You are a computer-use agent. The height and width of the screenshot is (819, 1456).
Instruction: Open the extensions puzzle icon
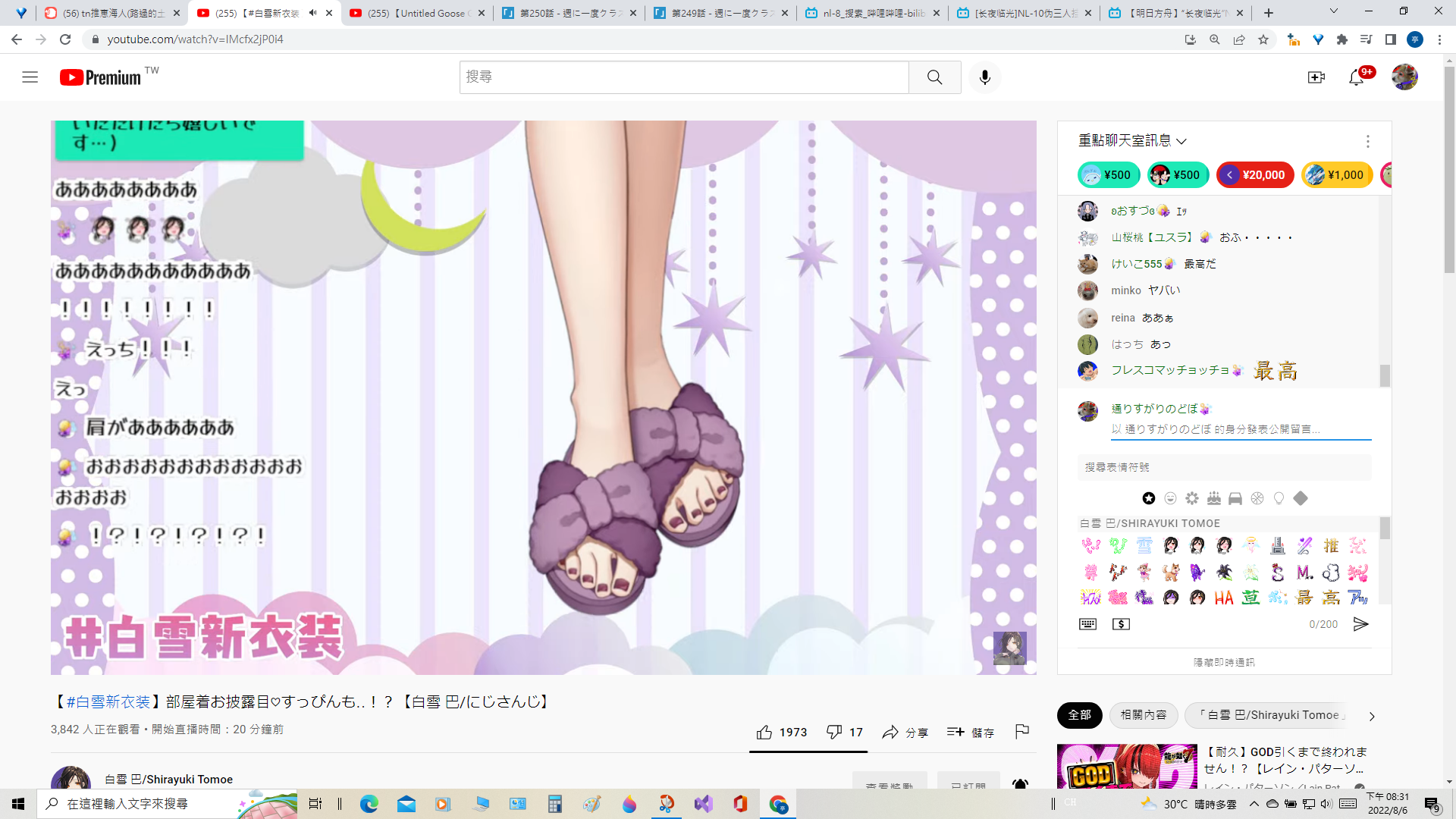point(1342,39)
